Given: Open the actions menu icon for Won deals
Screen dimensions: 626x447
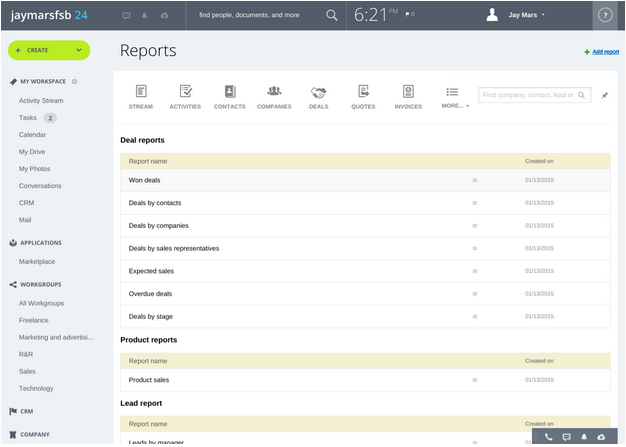Looking at the screenshot, I should (475, 180).
